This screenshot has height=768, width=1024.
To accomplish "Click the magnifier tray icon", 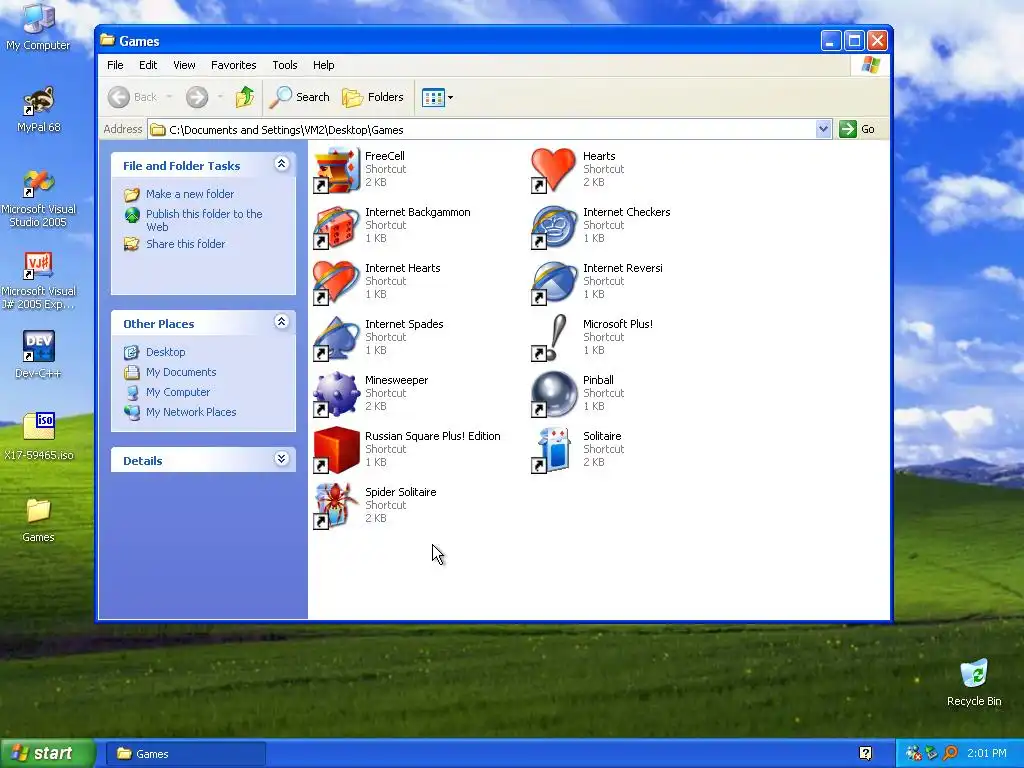I will coord(950,754).
